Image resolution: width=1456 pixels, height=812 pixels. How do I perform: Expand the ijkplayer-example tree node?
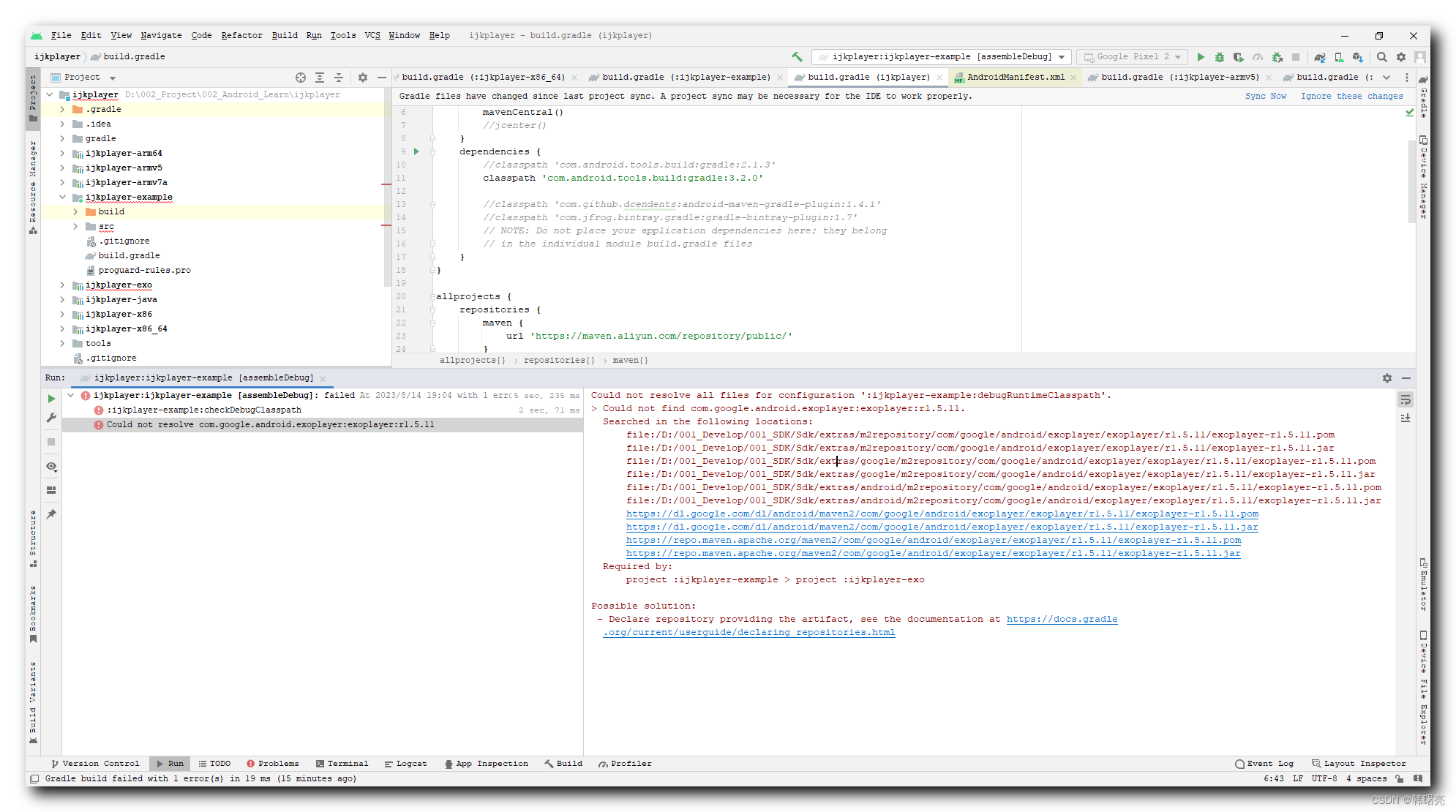point(63,197)
